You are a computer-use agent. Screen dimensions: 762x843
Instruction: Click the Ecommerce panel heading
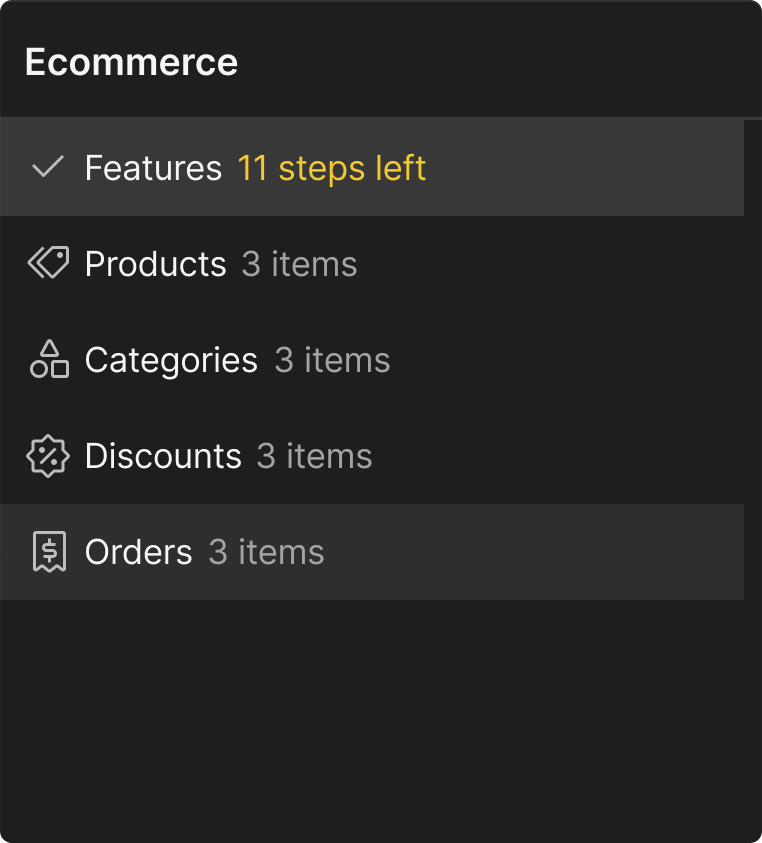click(x=131, y=62)
